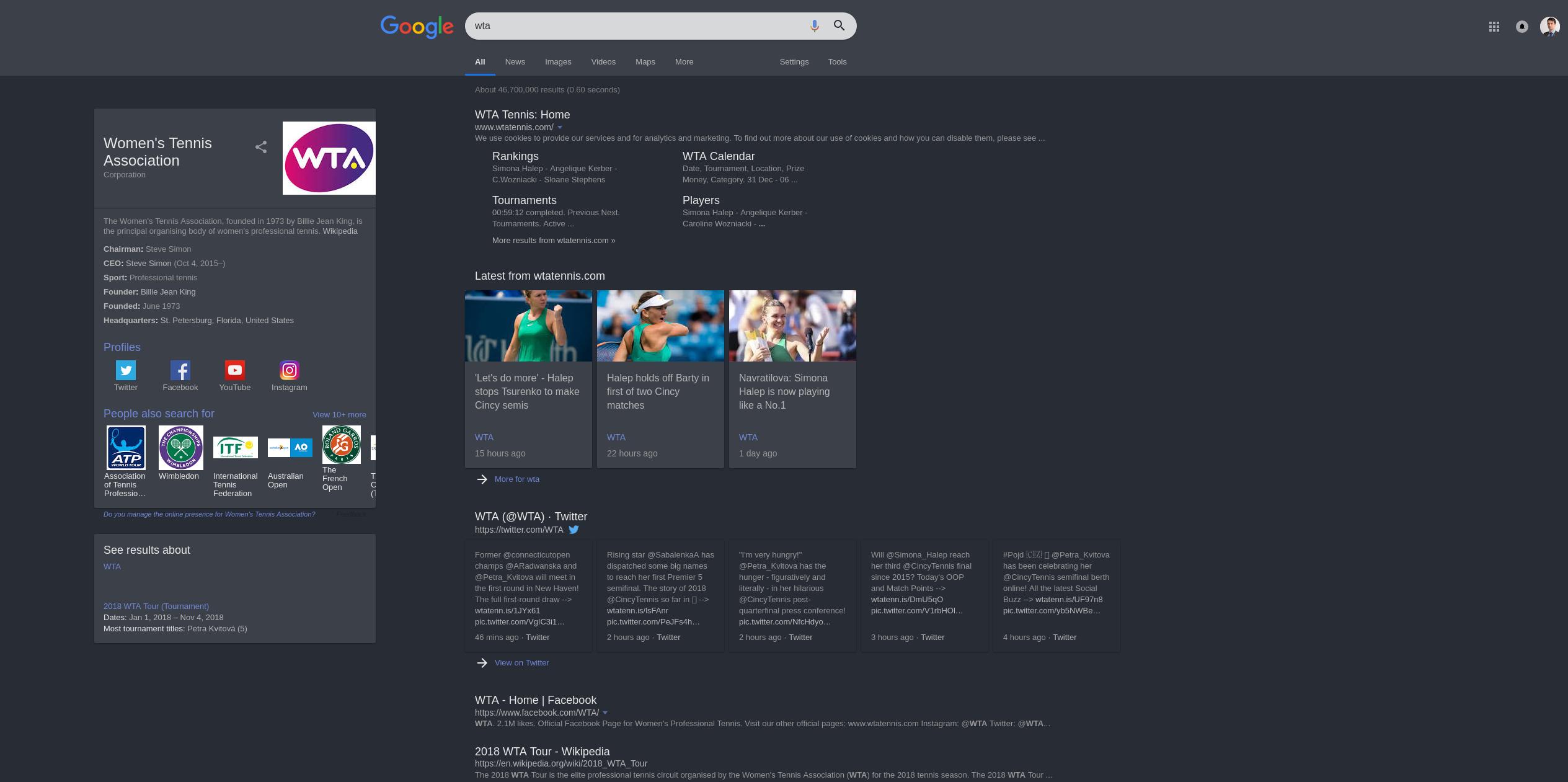Open the Will @Simona_Halep reach tweet

tap(924, 595)
